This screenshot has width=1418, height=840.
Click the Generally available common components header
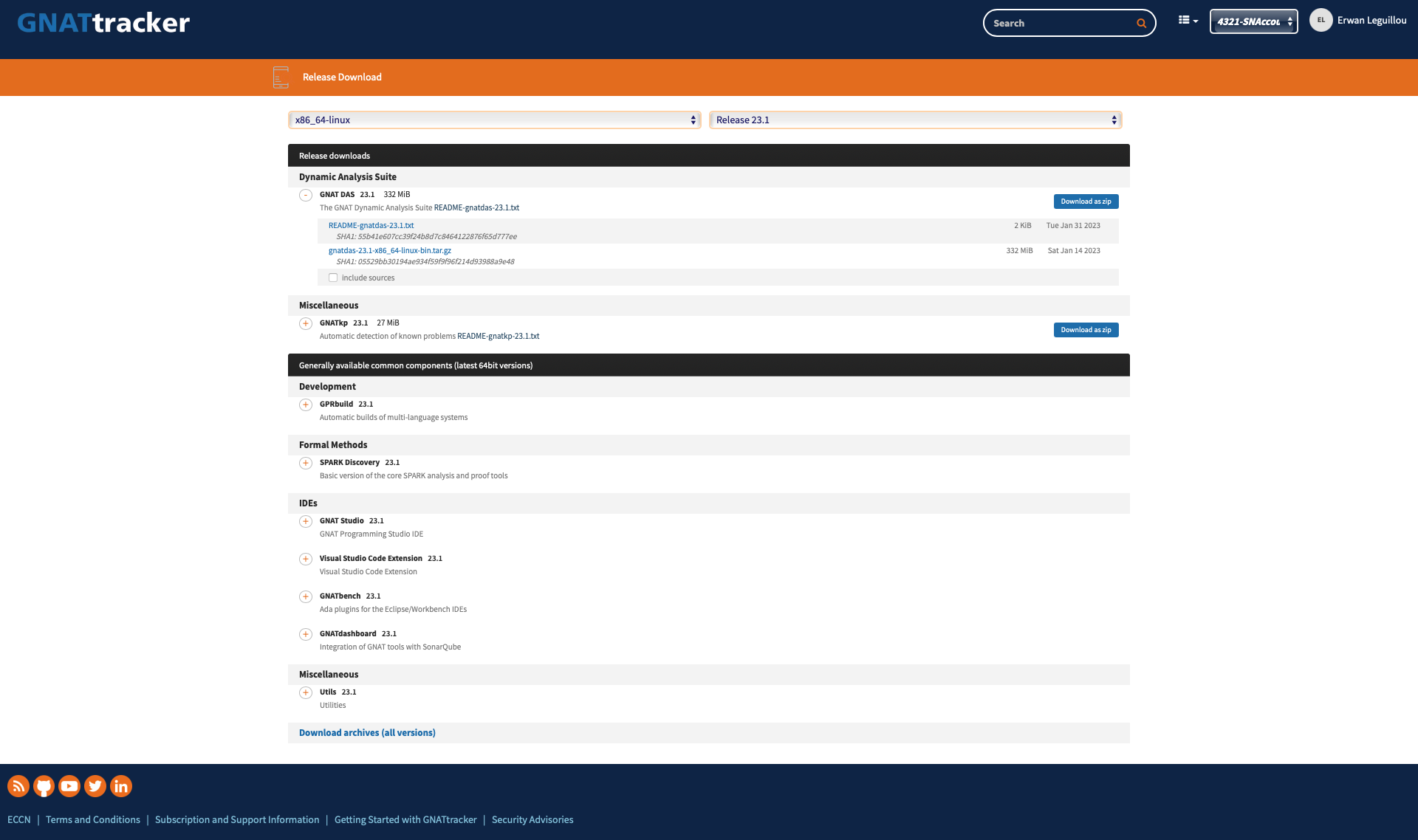709,365
